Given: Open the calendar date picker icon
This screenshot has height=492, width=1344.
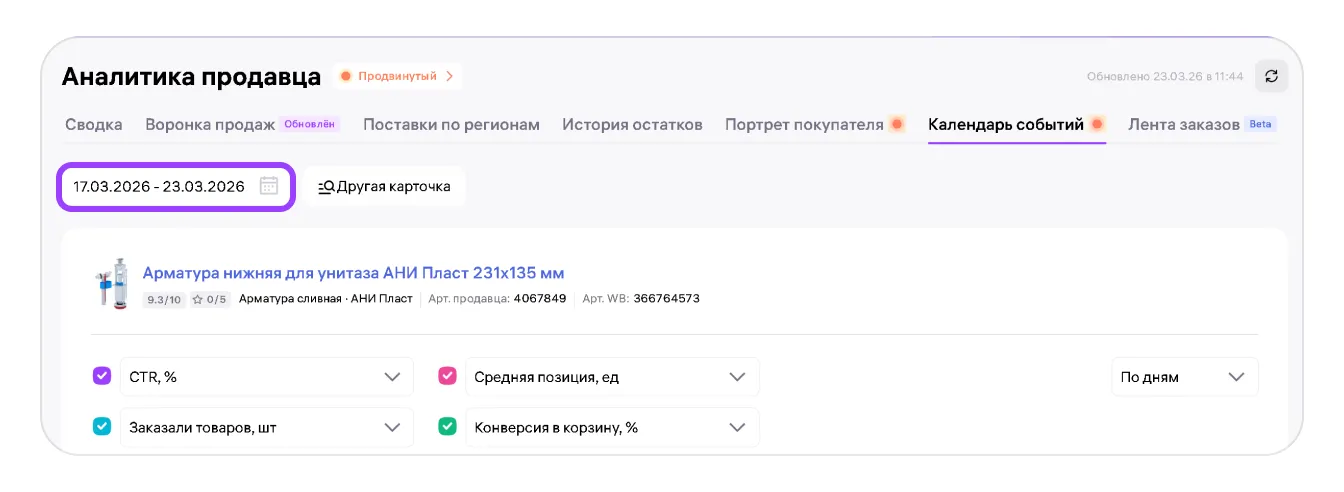Looking at the screenshot, I should [x=269, y=186].
